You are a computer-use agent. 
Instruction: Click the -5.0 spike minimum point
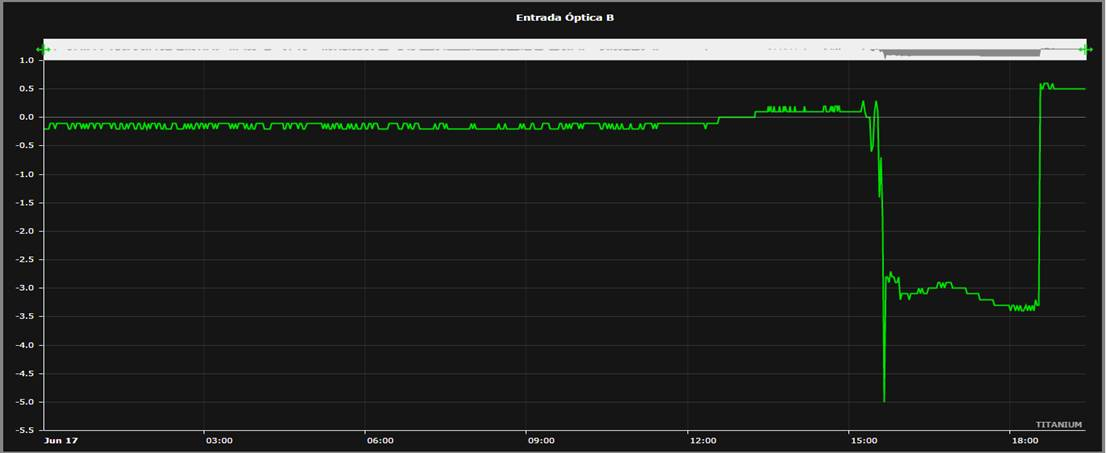[884, 401]
